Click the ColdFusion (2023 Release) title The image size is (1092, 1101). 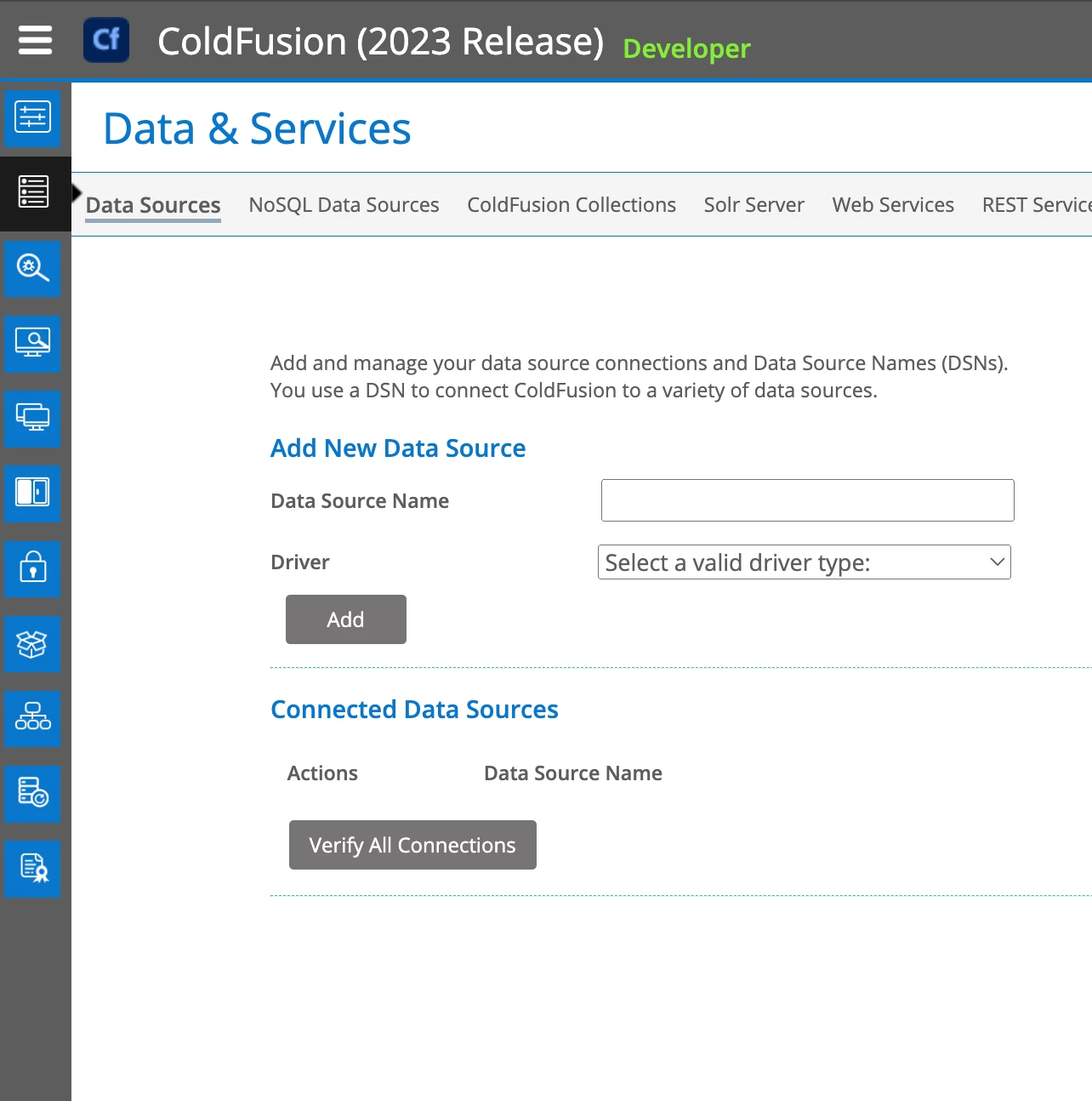click(380, 42)
